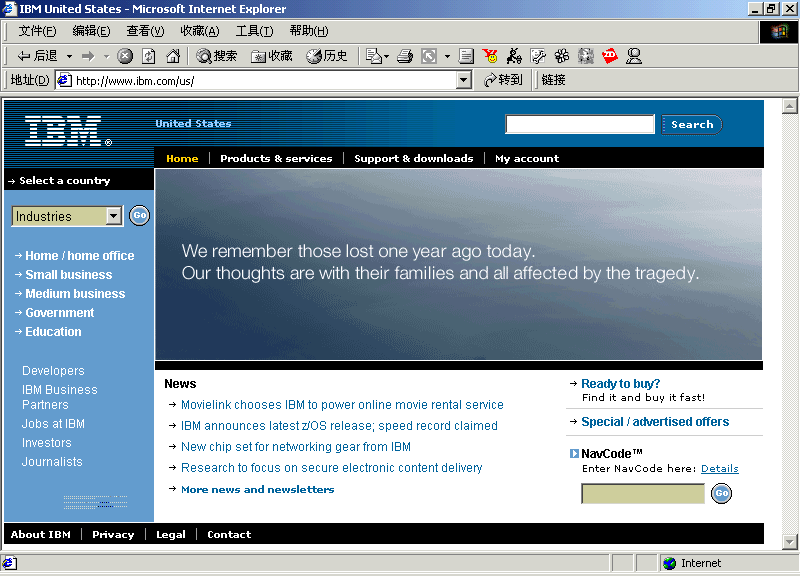The image size is (800, 576).
Task: Open the History (历史) toolbar button
Action: tap(327, 56)
